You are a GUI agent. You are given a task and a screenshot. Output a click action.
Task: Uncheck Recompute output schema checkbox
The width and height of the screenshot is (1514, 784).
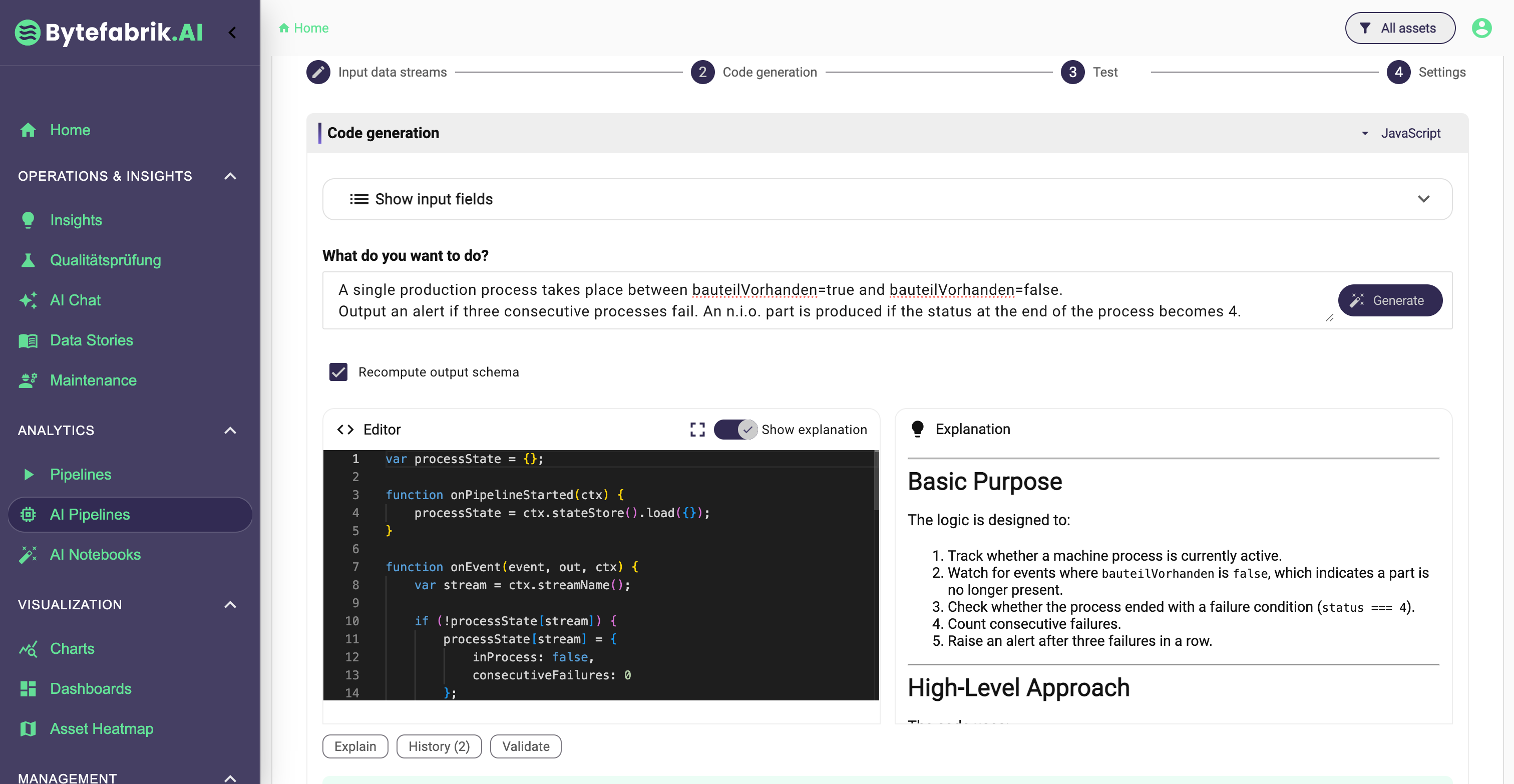tap(338, 372)
